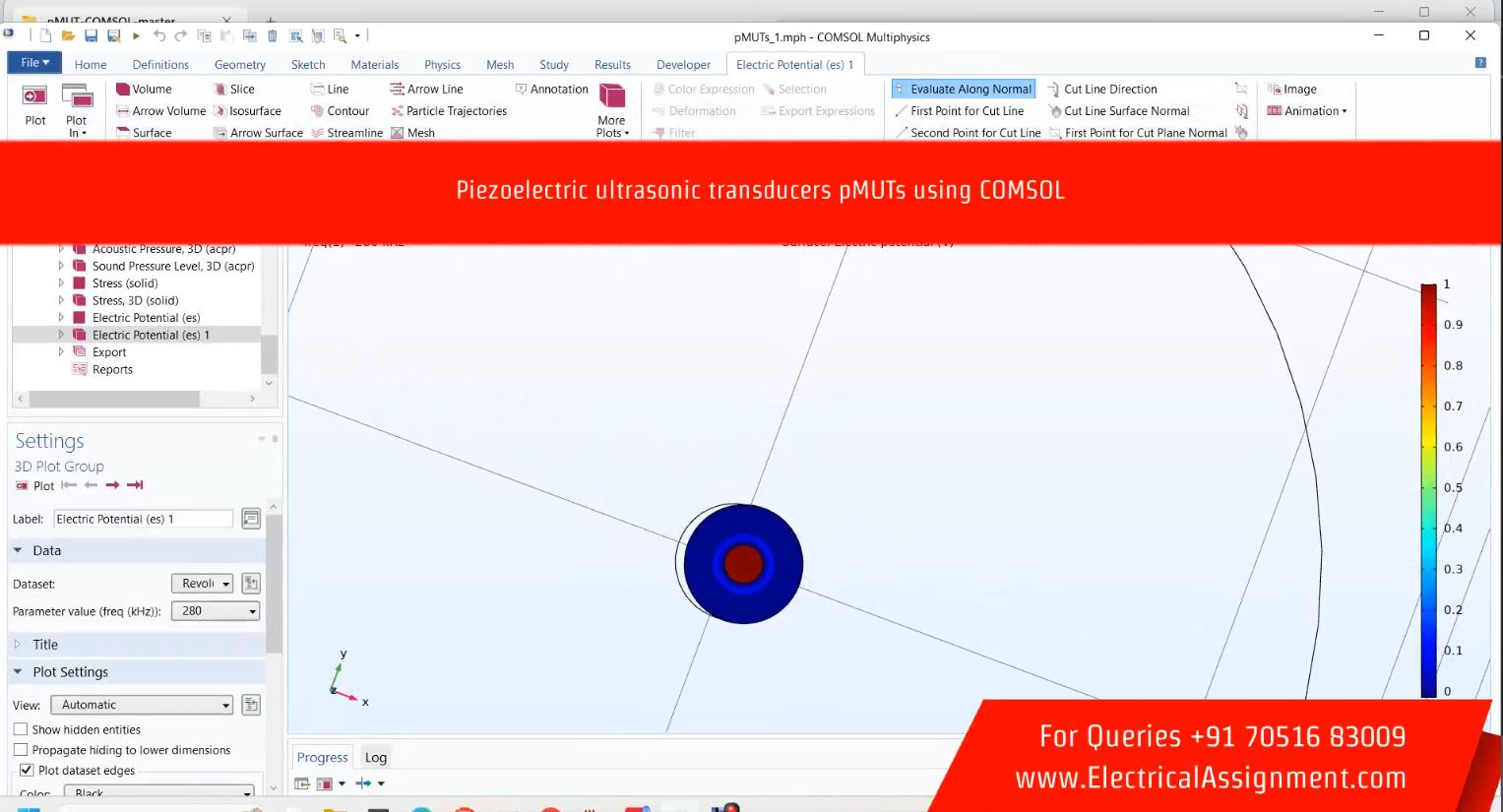The width and height of the screenshot is (1503, 812).
Task: Click Plot button in Settings panel
Action: (34, 485)
